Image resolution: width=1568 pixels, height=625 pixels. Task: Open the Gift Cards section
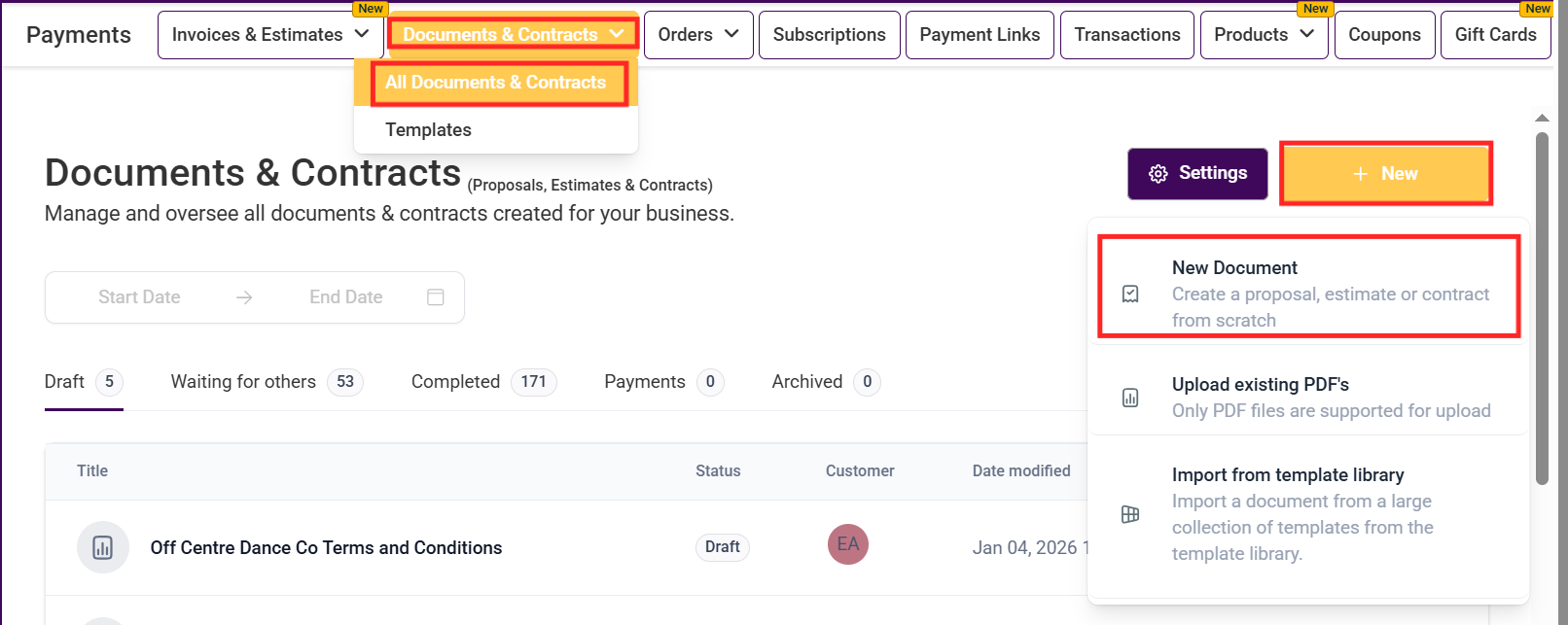click(1495, 35)
